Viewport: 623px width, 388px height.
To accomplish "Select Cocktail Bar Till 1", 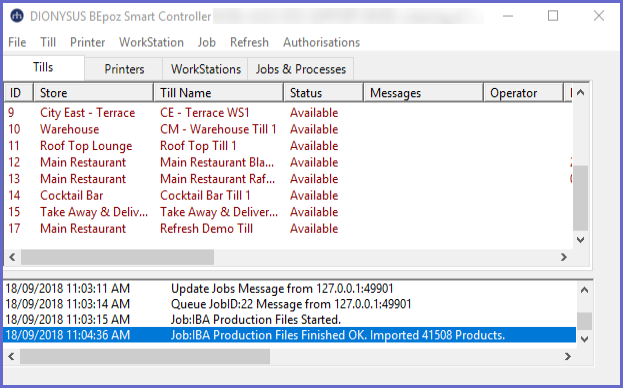I will (x=205, y=196).
